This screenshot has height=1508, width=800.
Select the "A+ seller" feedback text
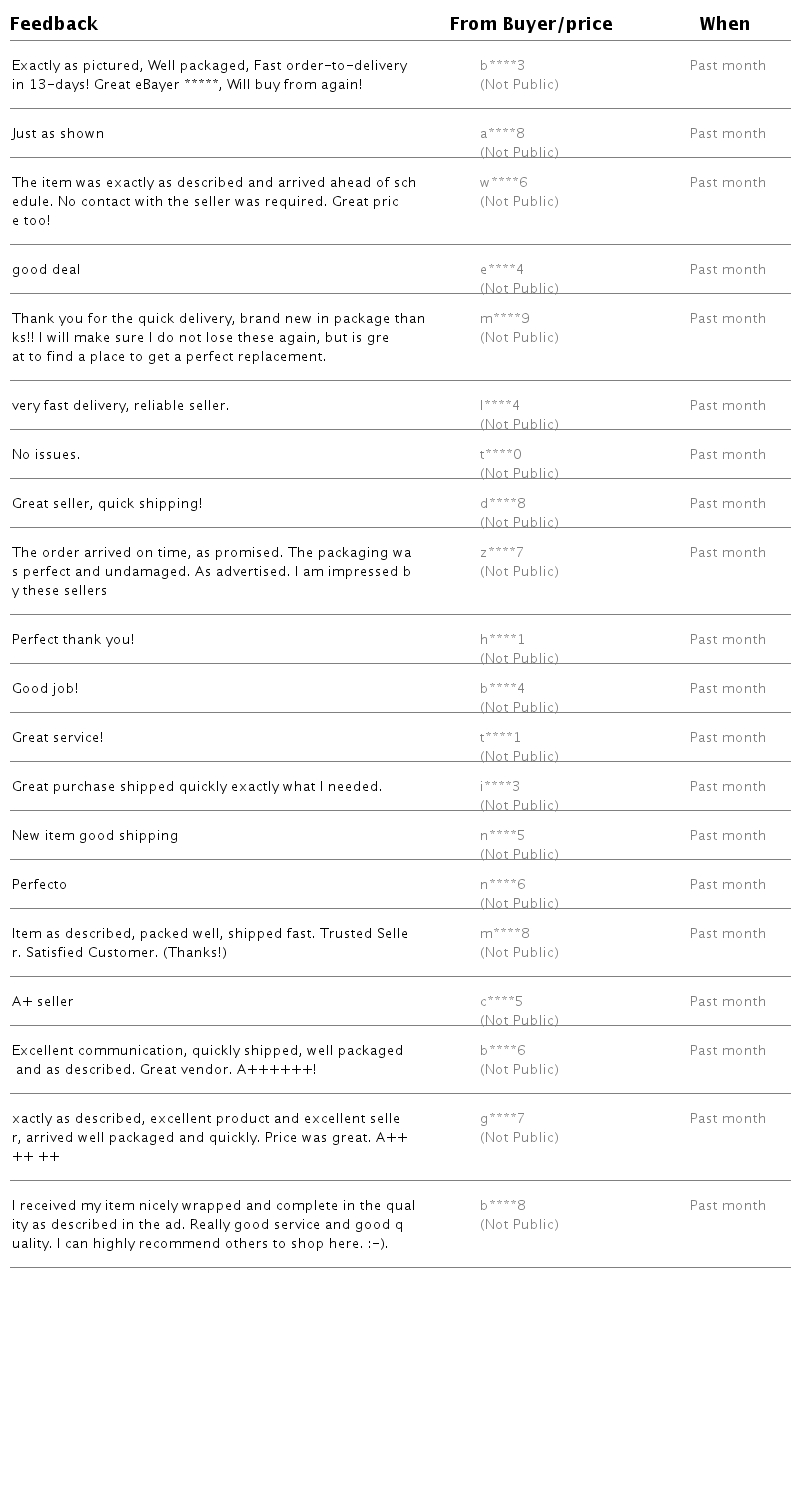click(x=42, y=1002)
